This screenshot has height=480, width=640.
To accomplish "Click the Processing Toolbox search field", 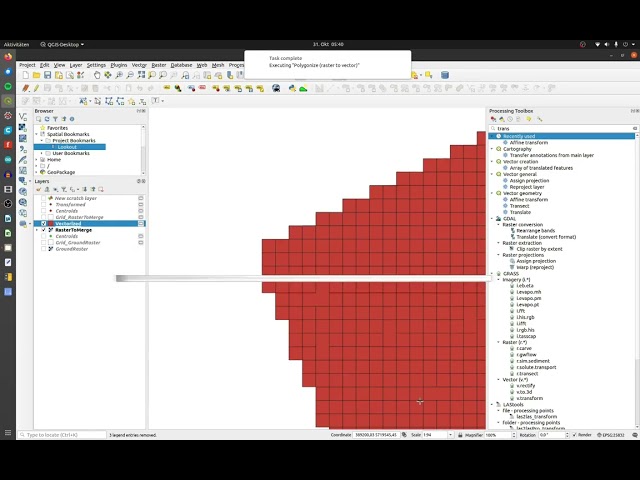I will click(563, 129).
